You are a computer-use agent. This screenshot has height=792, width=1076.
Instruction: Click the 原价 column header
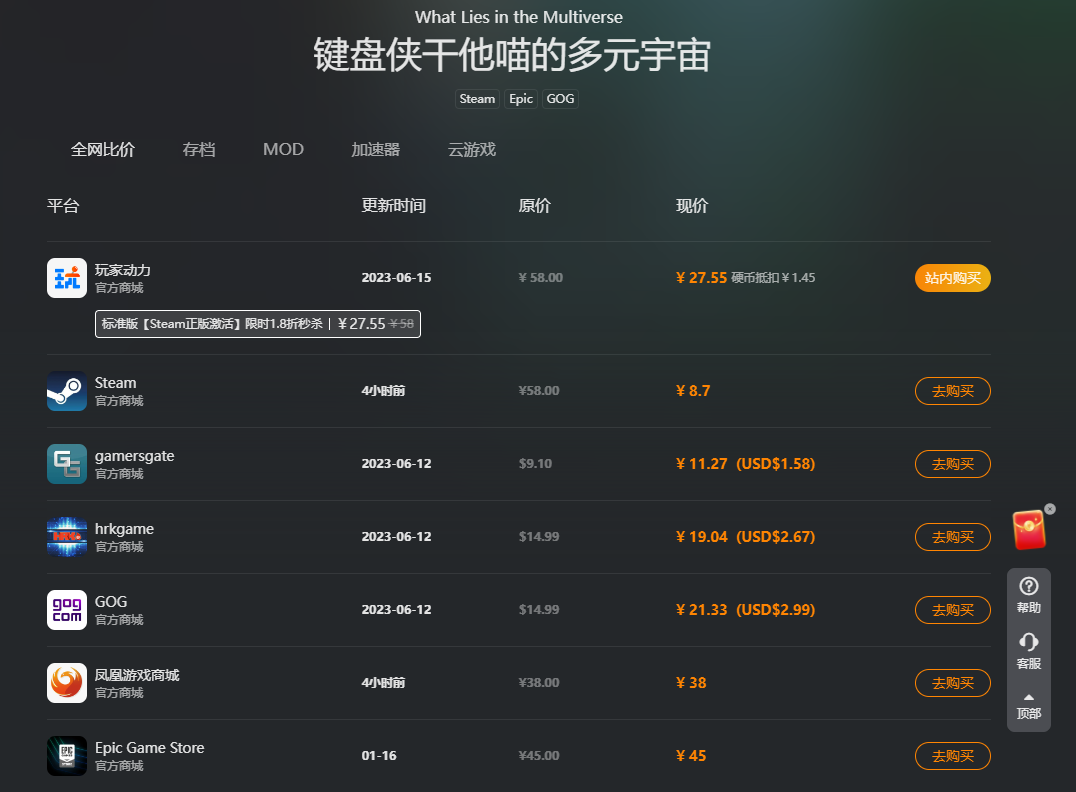point(535,206)
